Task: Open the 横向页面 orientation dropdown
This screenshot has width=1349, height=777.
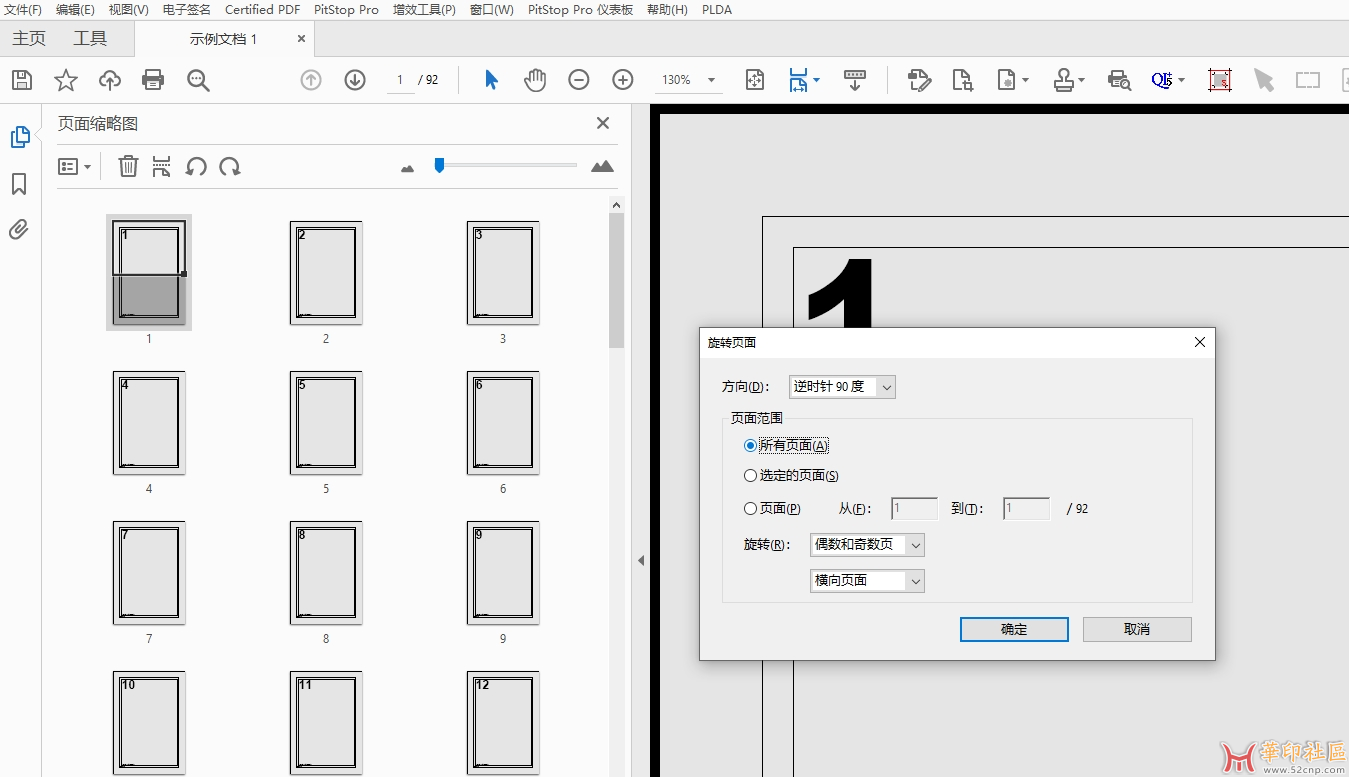Action: point(867,581)
